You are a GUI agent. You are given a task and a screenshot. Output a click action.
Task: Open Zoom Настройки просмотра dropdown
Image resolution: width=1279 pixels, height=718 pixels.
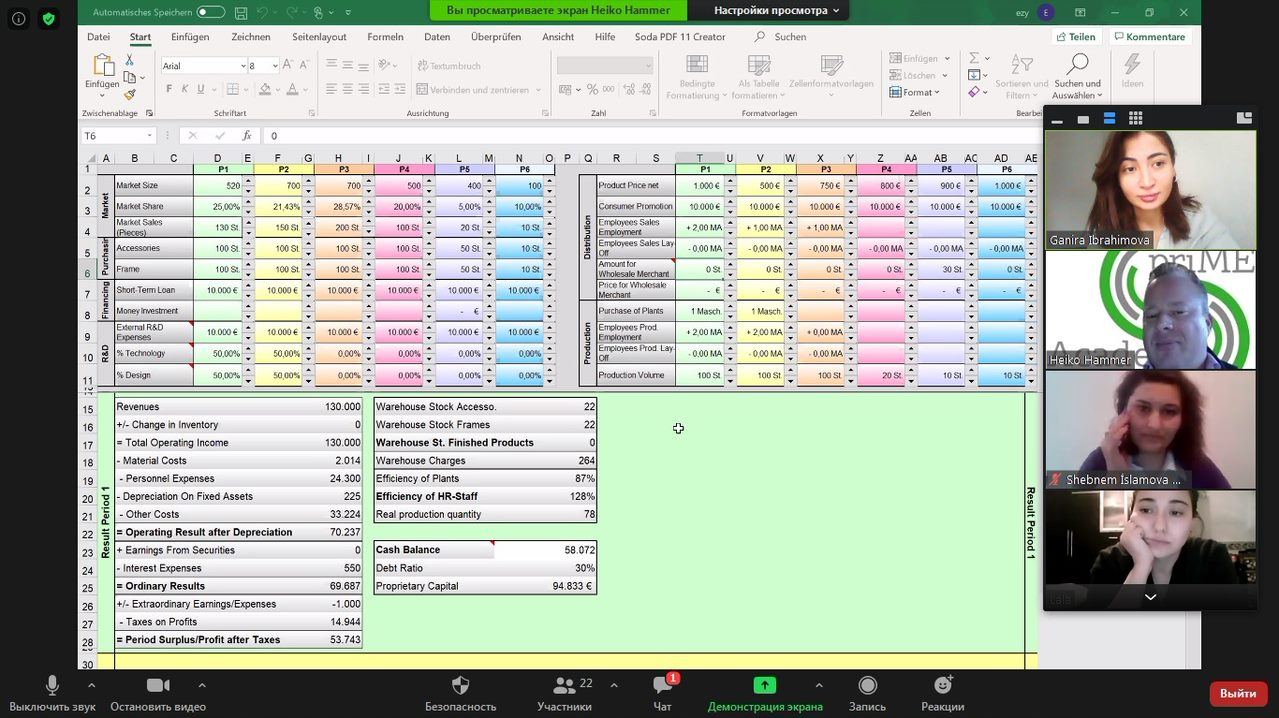[x=775, y=10]
